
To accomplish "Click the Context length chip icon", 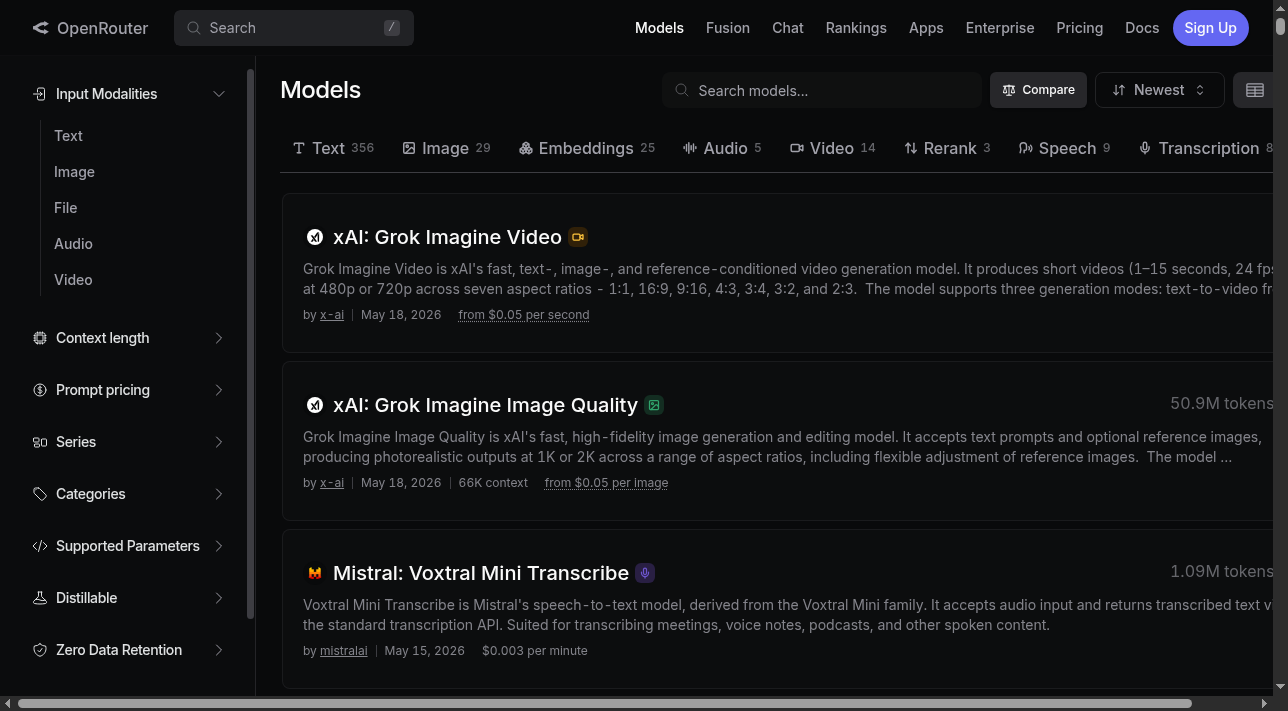I will click(40, 338).
